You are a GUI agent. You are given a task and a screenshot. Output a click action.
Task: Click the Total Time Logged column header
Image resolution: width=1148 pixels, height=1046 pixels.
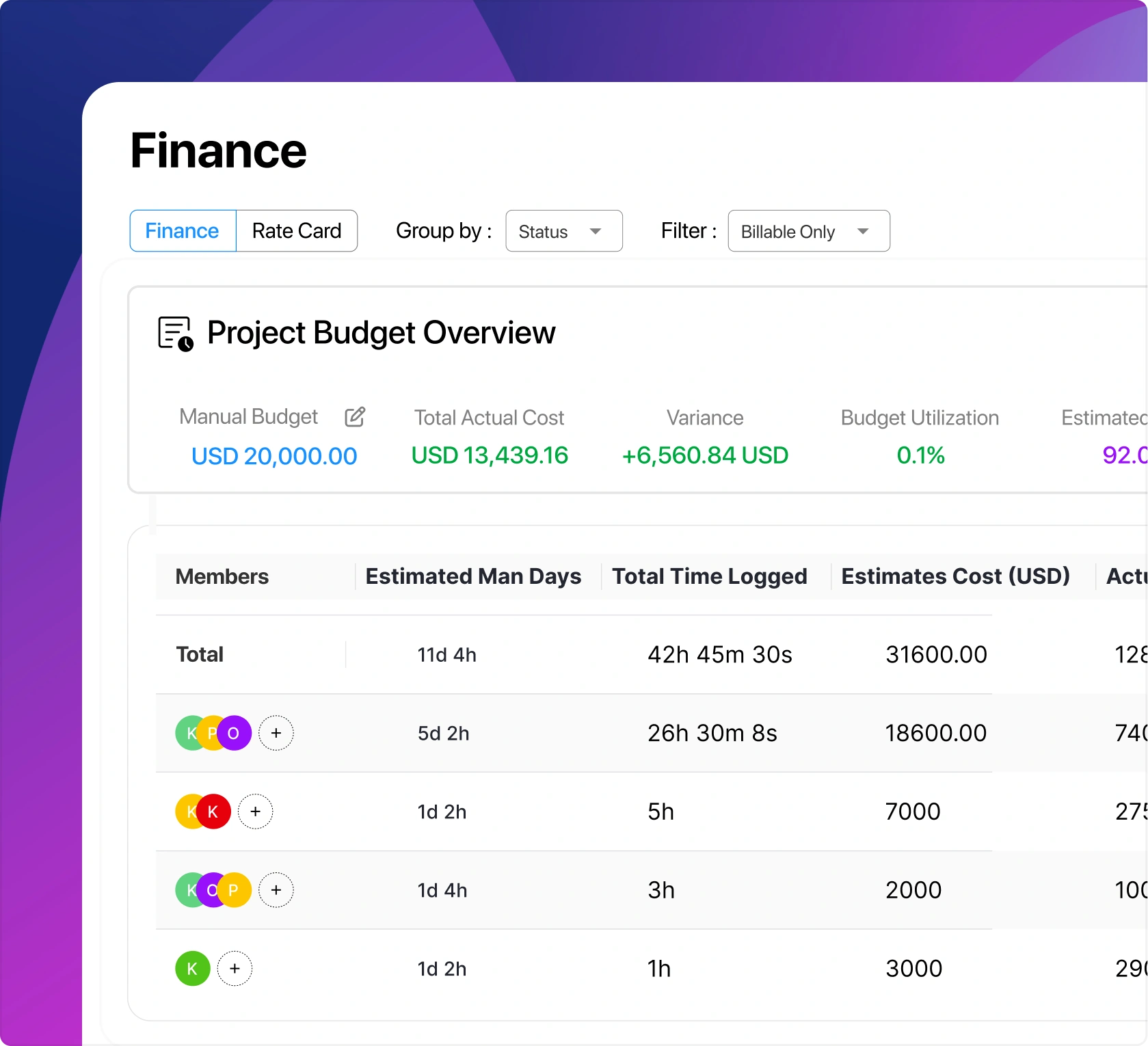[x=710, y=576]
